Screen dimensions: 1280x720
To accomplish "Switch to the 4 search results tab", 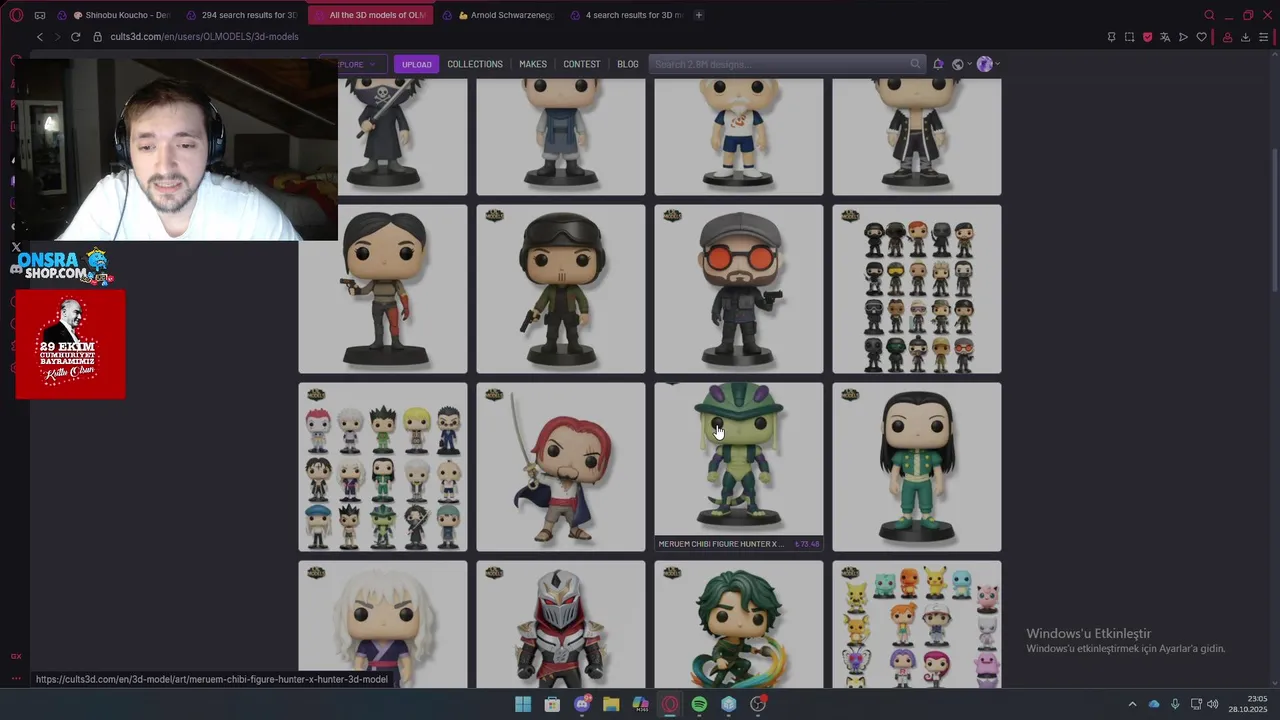I will [x=626, y=15].
